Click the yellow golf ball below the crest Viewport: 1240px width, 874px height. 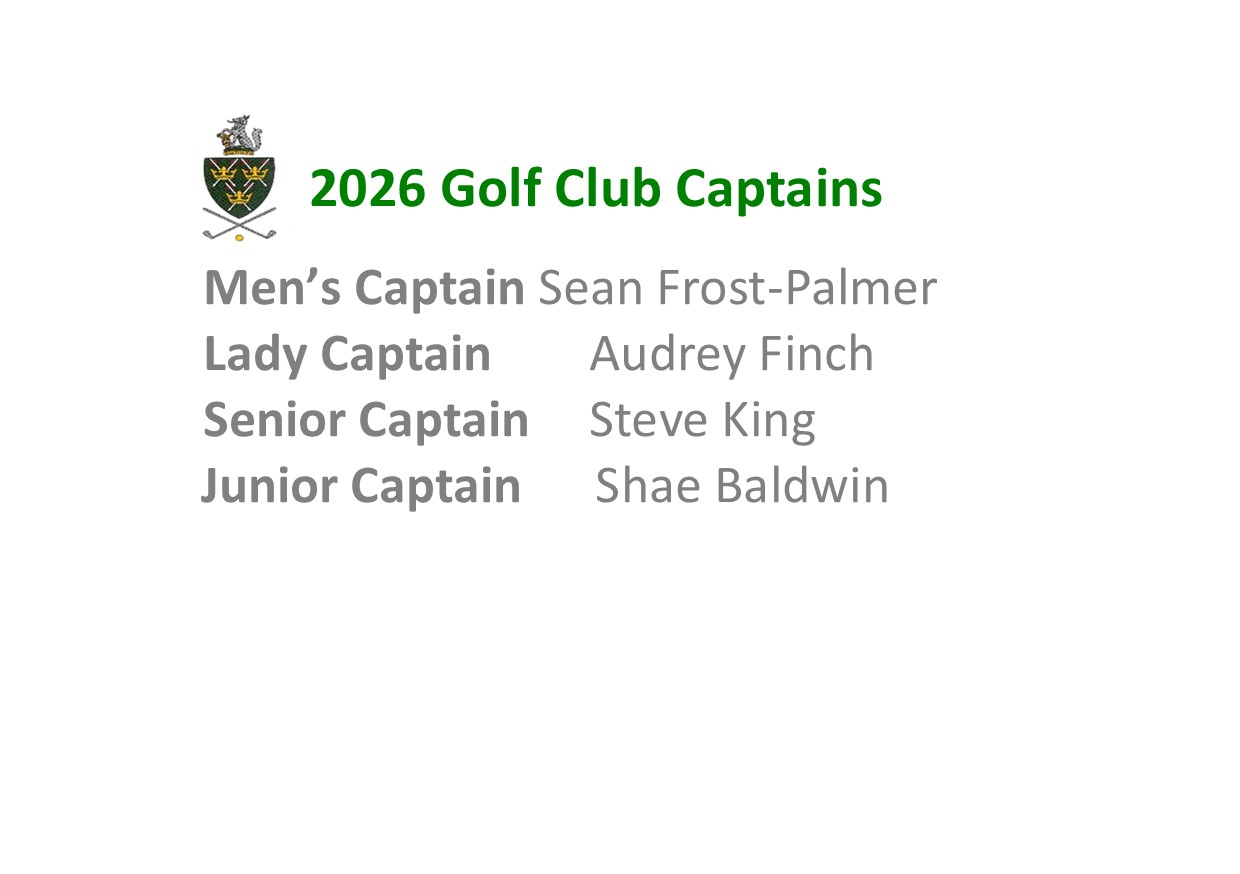[239, 238]
